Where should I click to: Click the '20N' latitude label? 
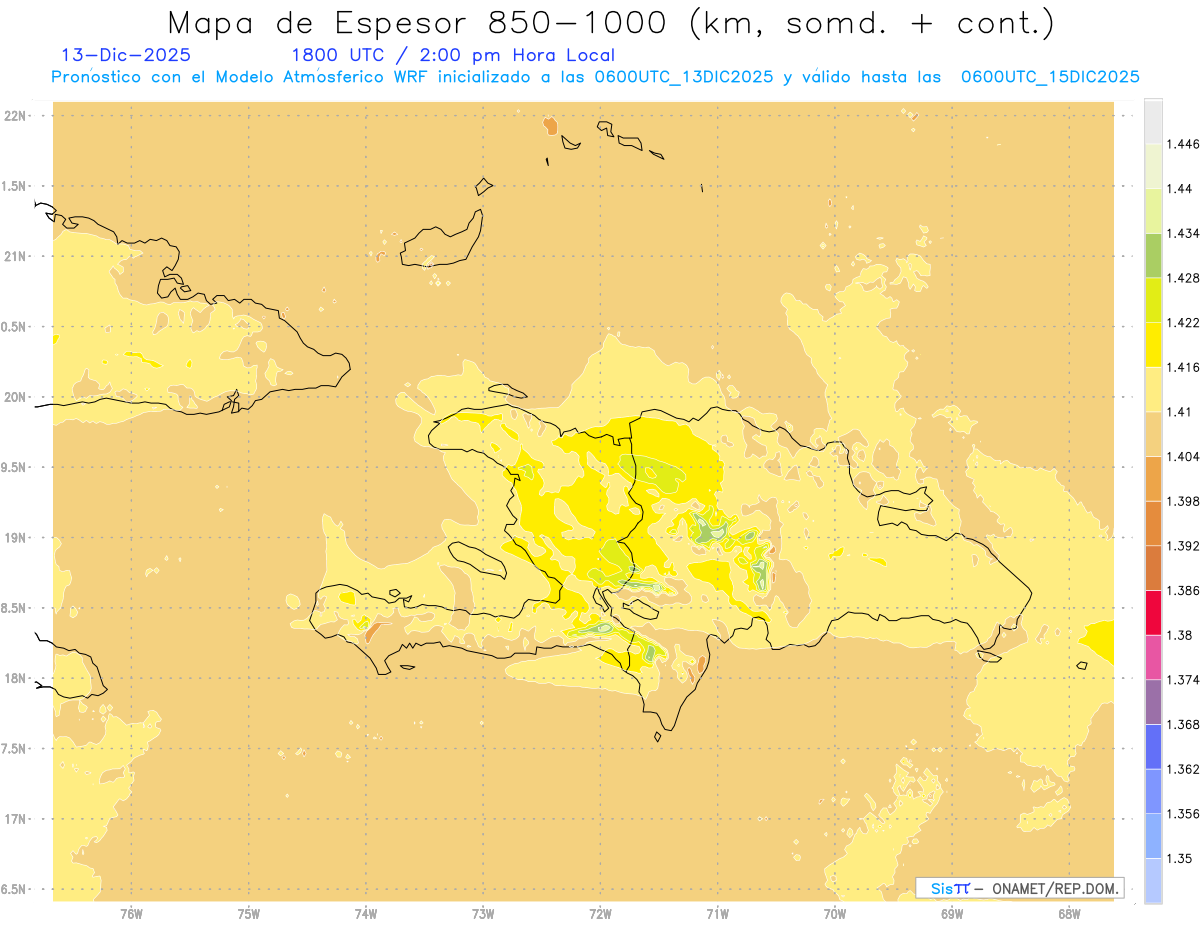[15, 397]
